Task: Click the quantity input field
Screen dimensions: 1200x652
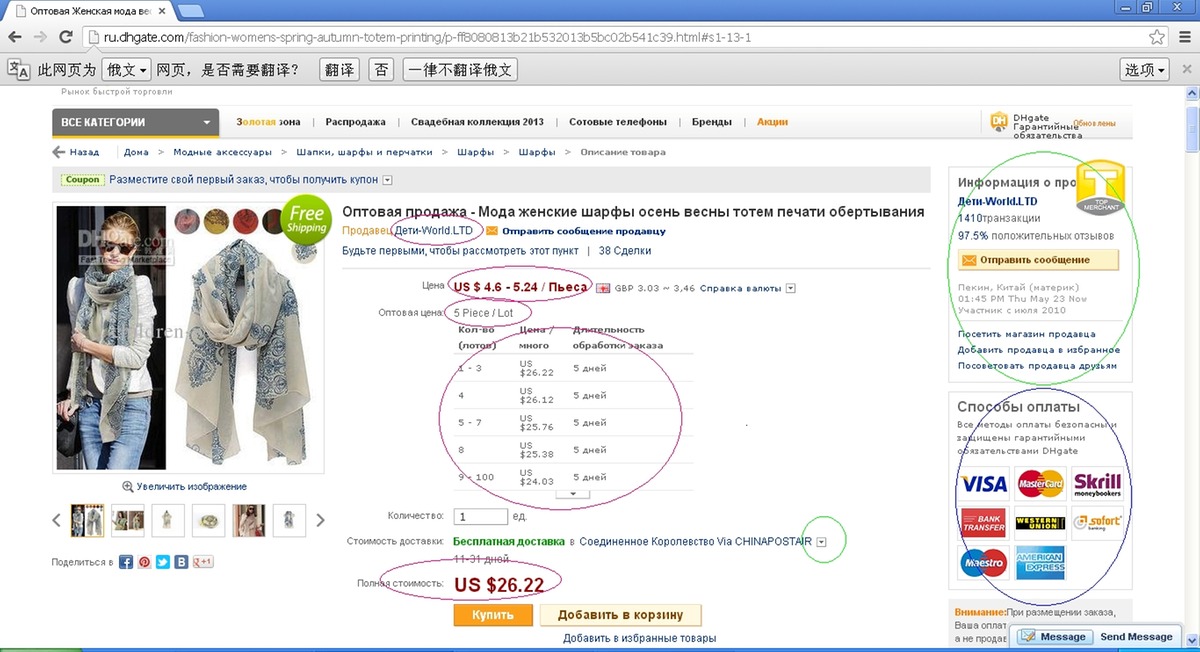Action: pyautogui.click(x=481, y=517)
